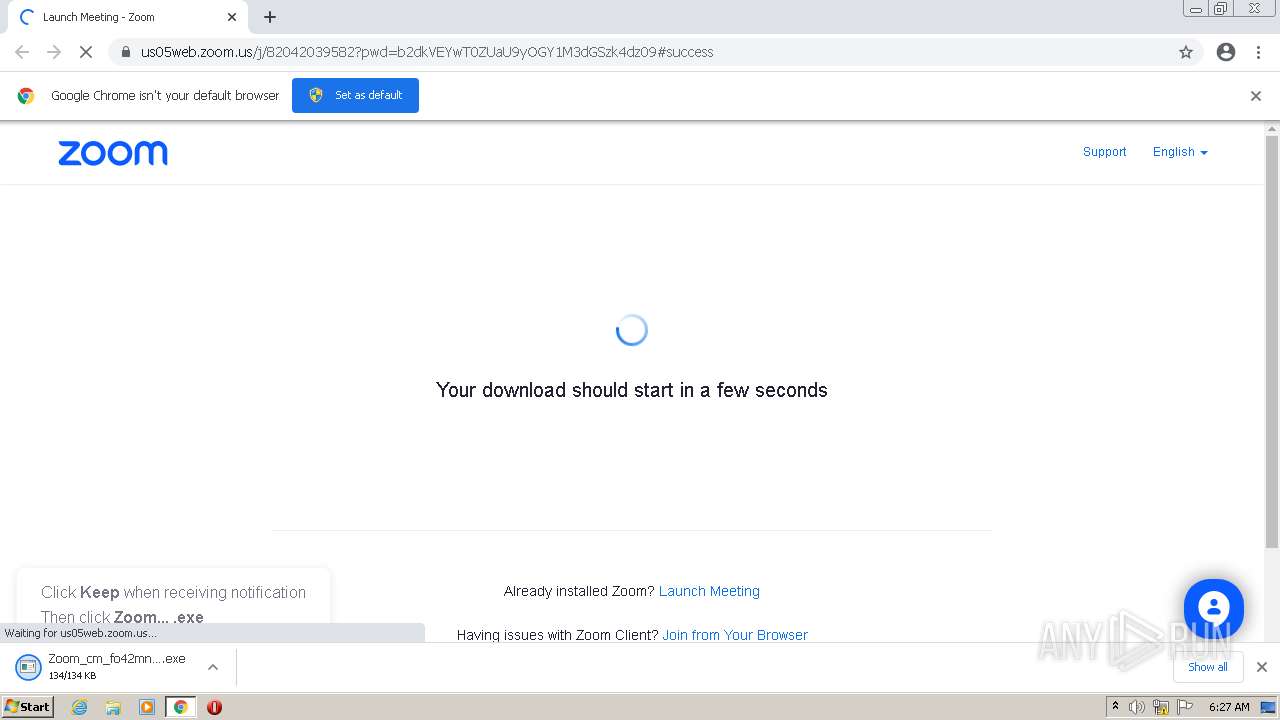
Task: Click the show desktop tray icon
Action: (1268, 707)
